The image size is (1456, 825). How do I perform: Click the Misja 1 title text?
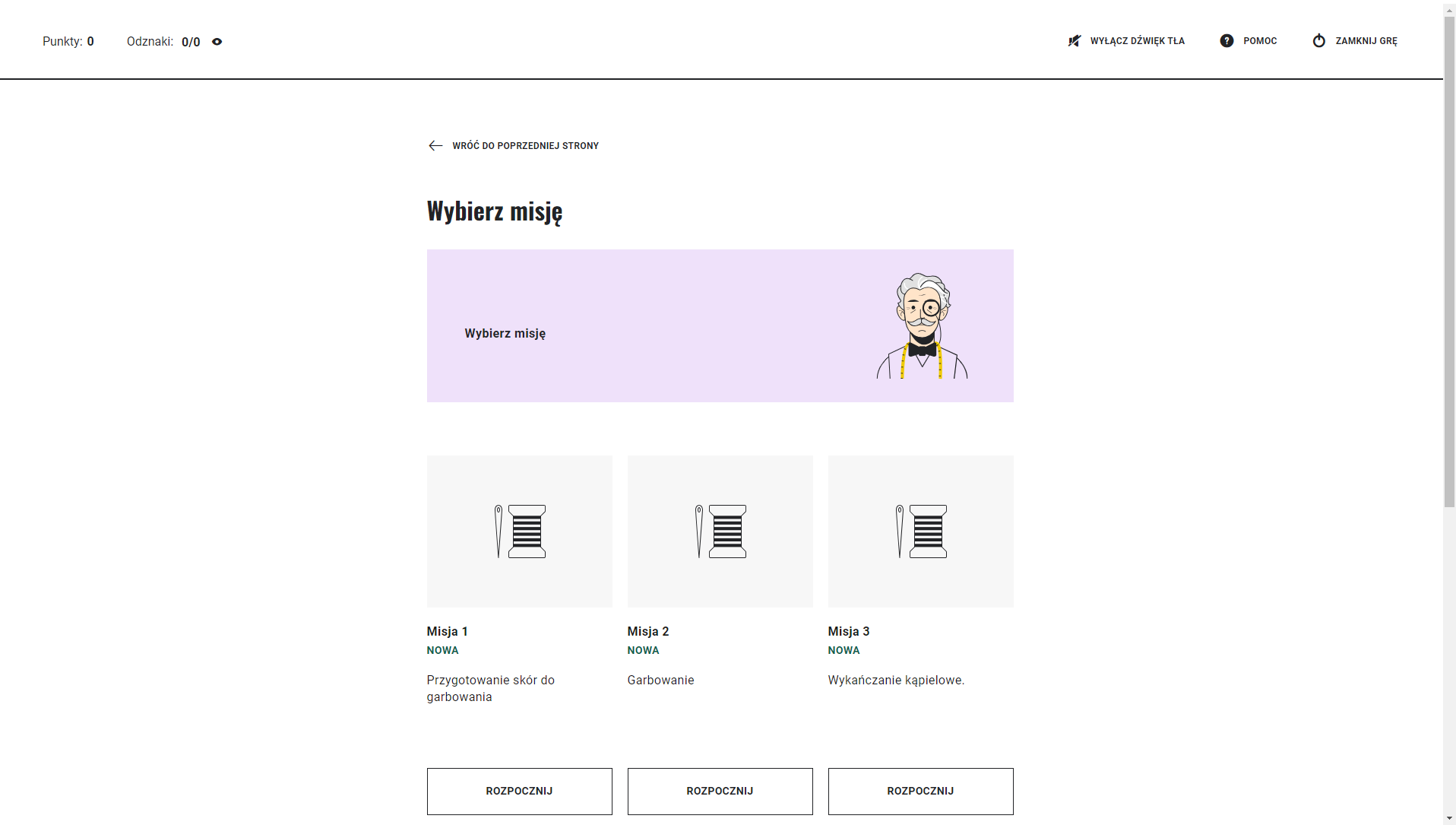pos(447,631)
